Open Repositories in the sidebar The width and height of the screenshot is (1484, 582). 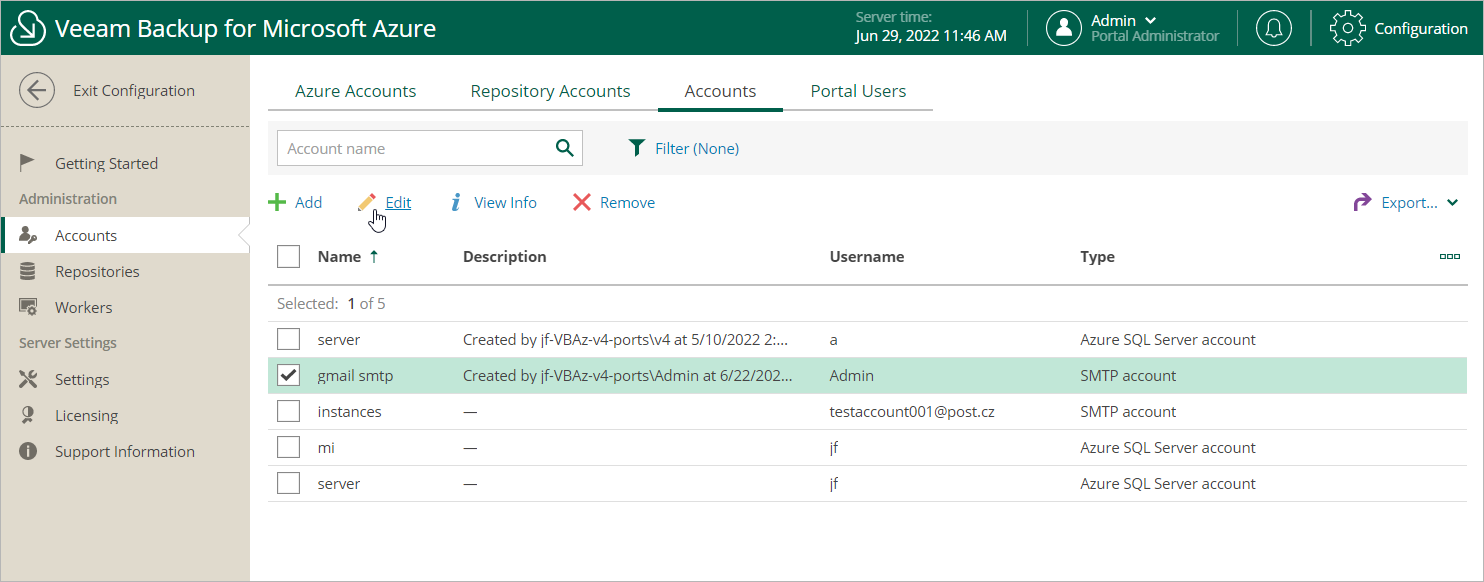click(97, 272)
